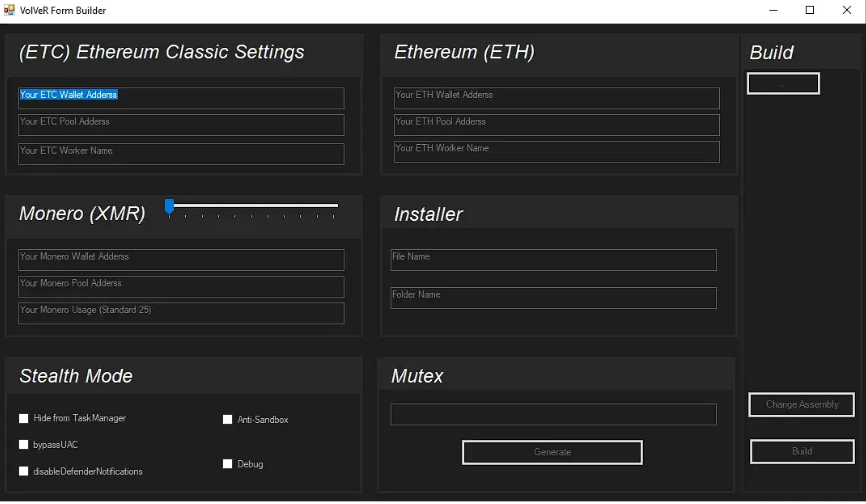Click the ETH Pool Address field

[x=557, y=125]
